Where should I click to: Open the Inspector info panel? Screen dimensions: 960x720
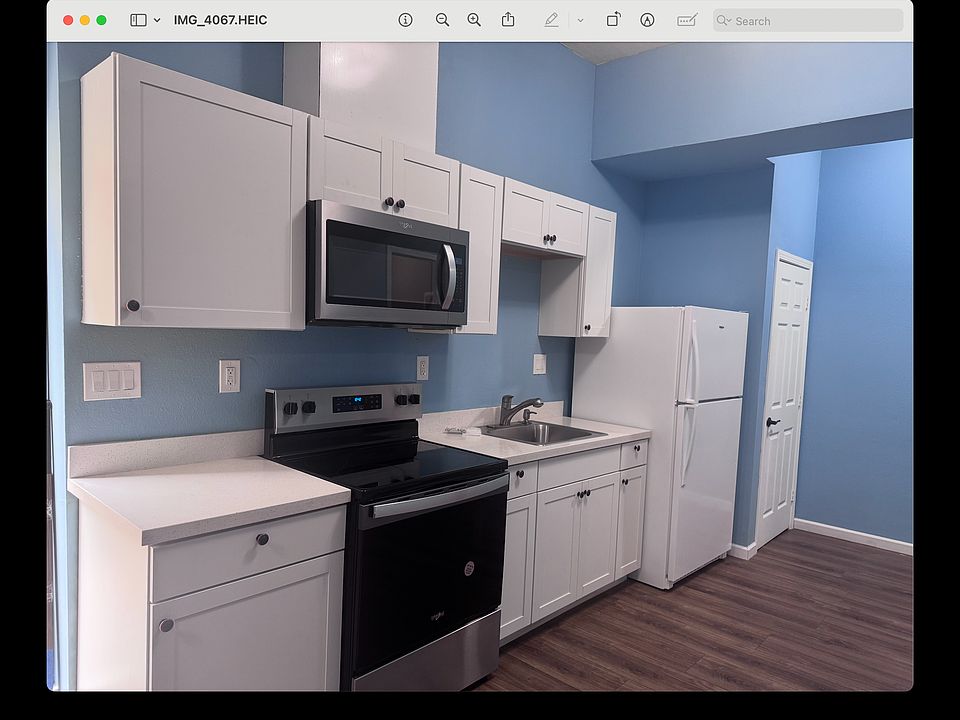[405, 20]
